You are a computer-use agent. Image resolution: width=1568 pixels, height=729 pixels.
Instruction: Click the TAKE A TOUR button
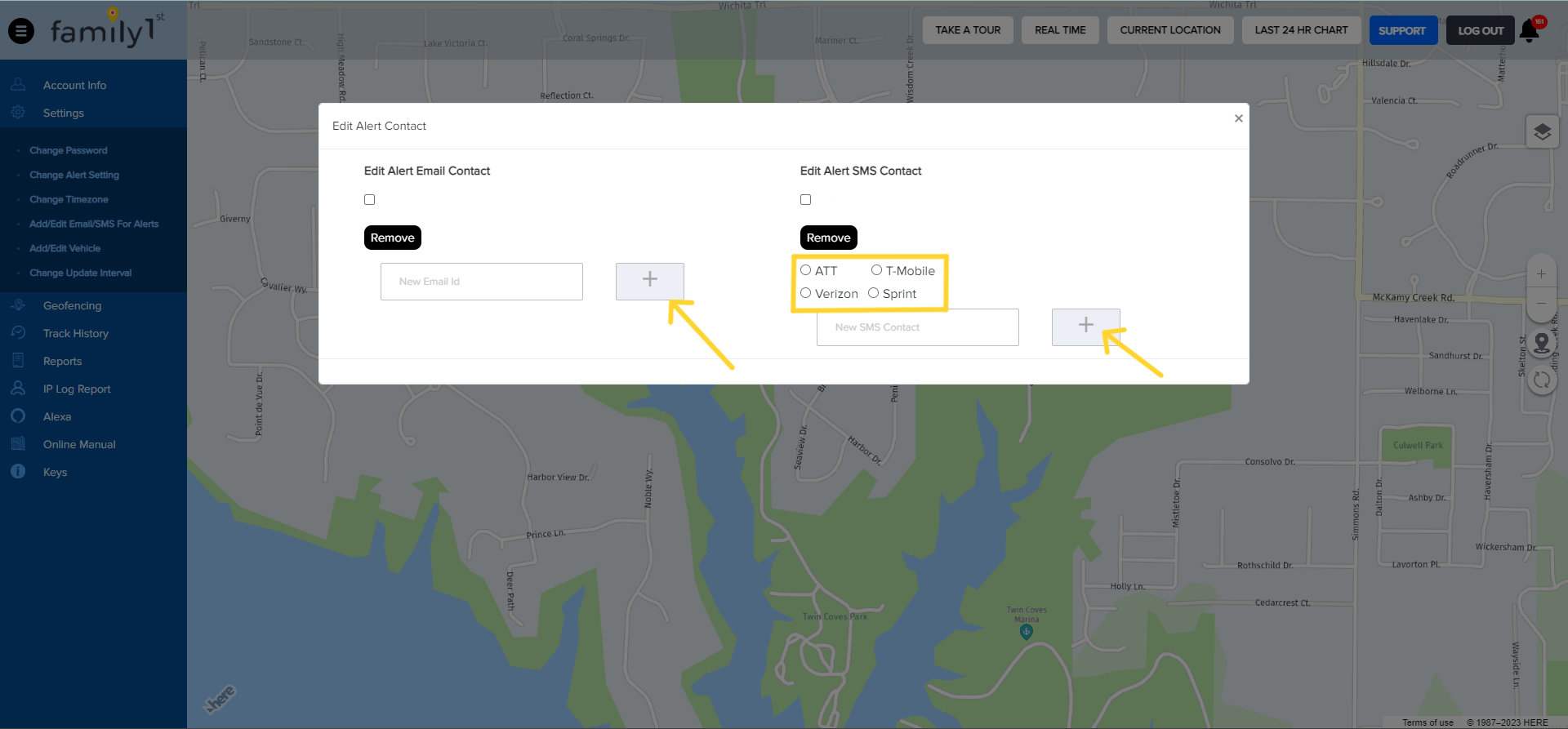[968, 30]
